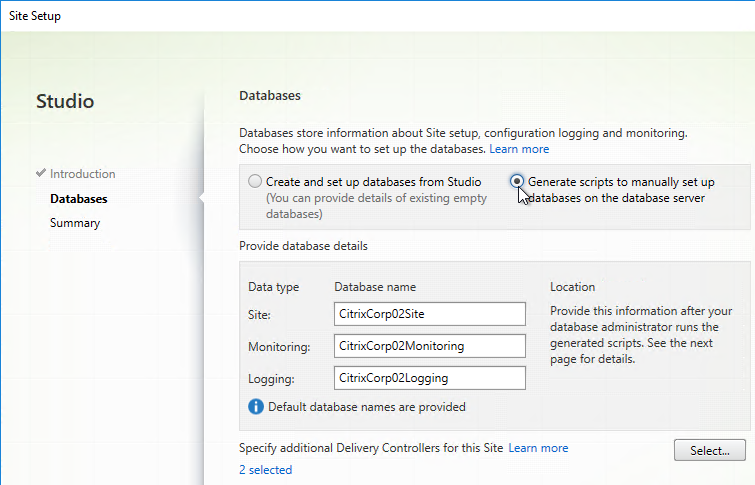Click the Location description text

point(641,335)
